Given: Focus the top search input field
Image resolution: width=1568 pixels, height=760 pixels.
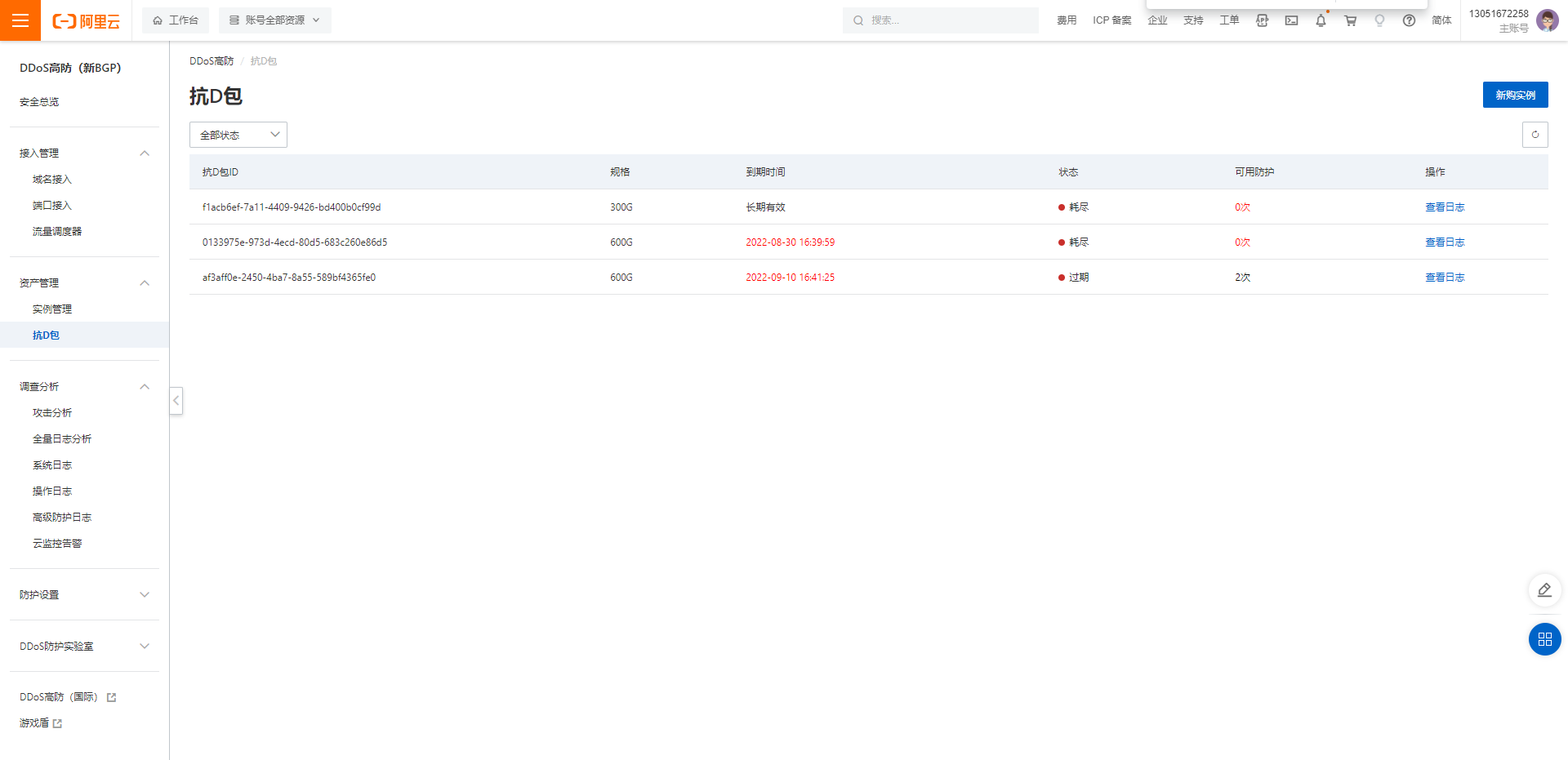Looking at the screenshot, I should click(x=941, y=20).
